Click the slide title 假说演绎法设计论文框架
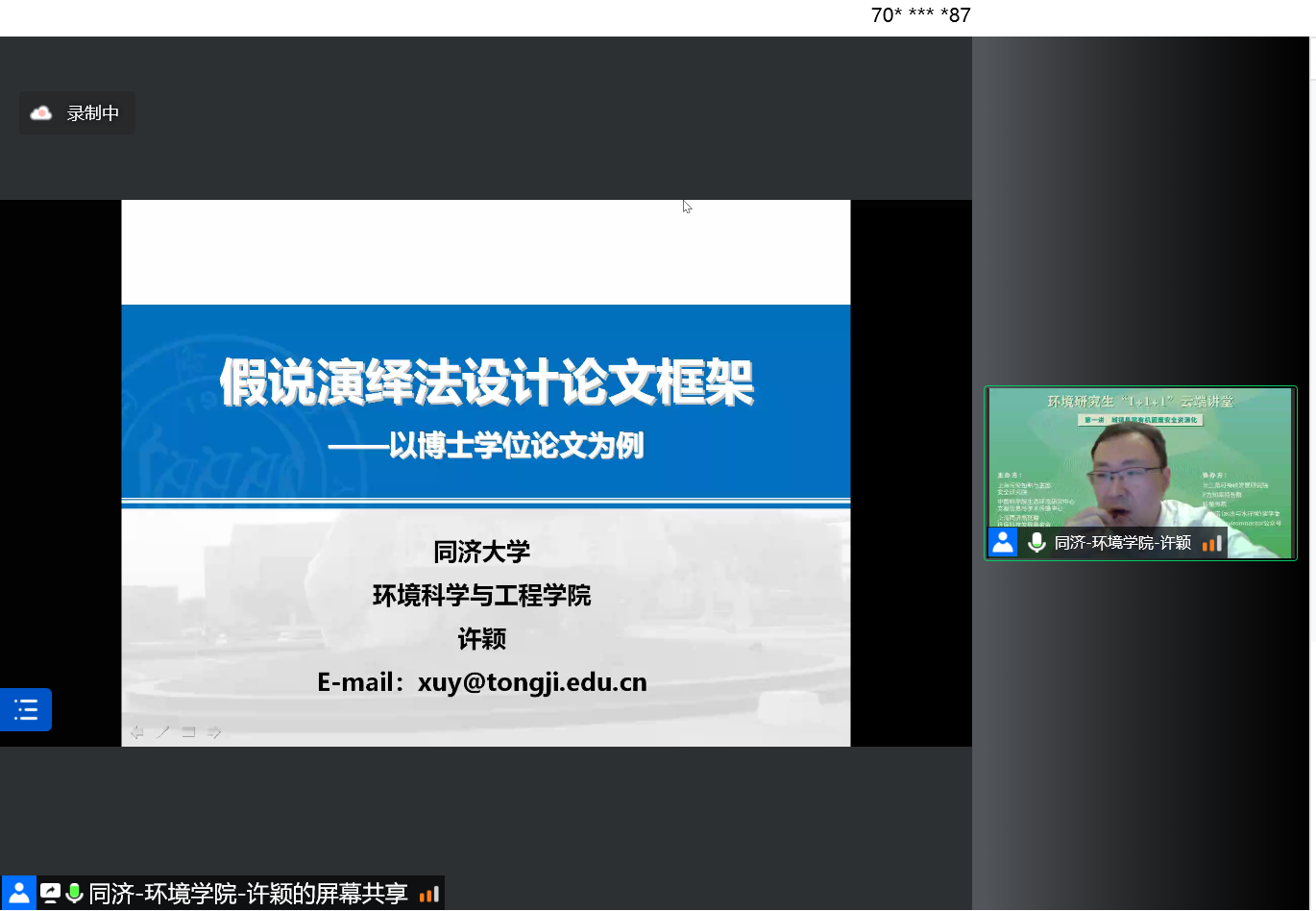This screenshot has width=1316, height=911. [486, 382]
